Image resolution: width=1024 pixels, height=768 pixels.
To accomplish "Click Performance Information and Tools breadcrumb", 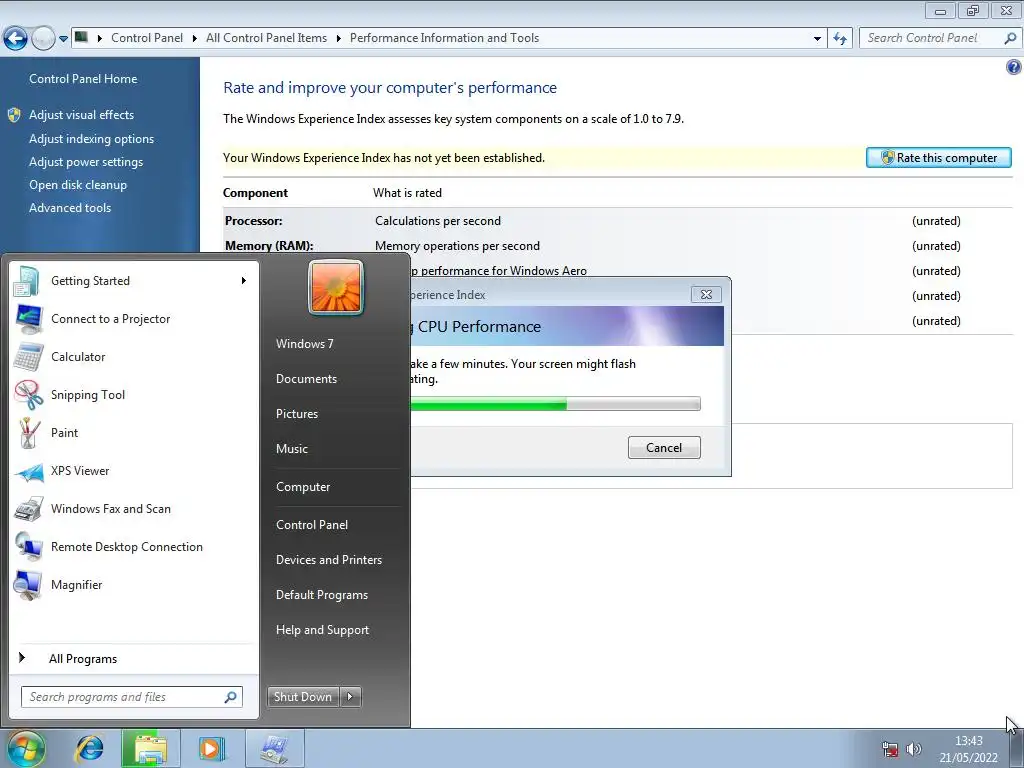I will pyautogui.click(x=444, y=39).
